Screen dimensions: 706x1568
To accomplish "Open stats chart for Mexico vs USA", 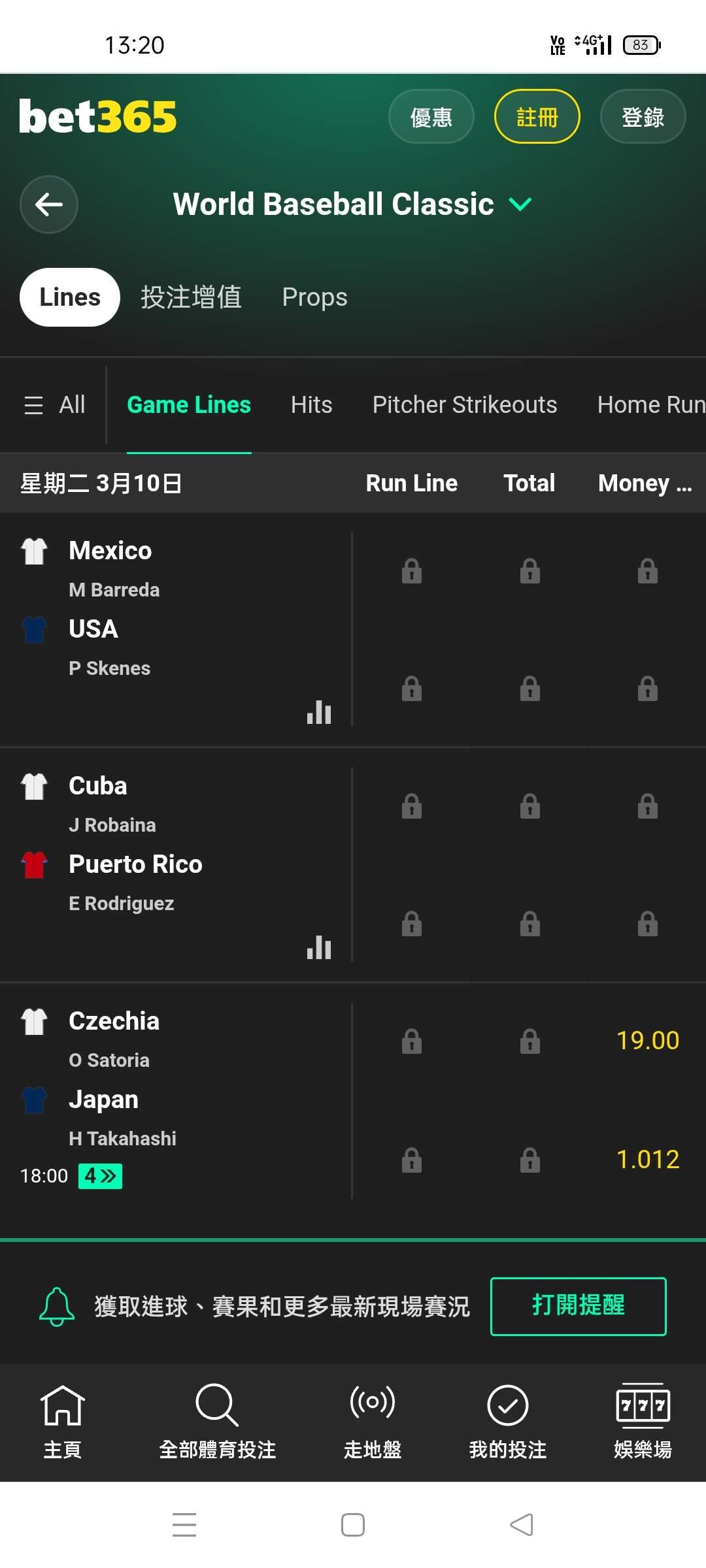I will pyautogui.click(x=319, y=712).
